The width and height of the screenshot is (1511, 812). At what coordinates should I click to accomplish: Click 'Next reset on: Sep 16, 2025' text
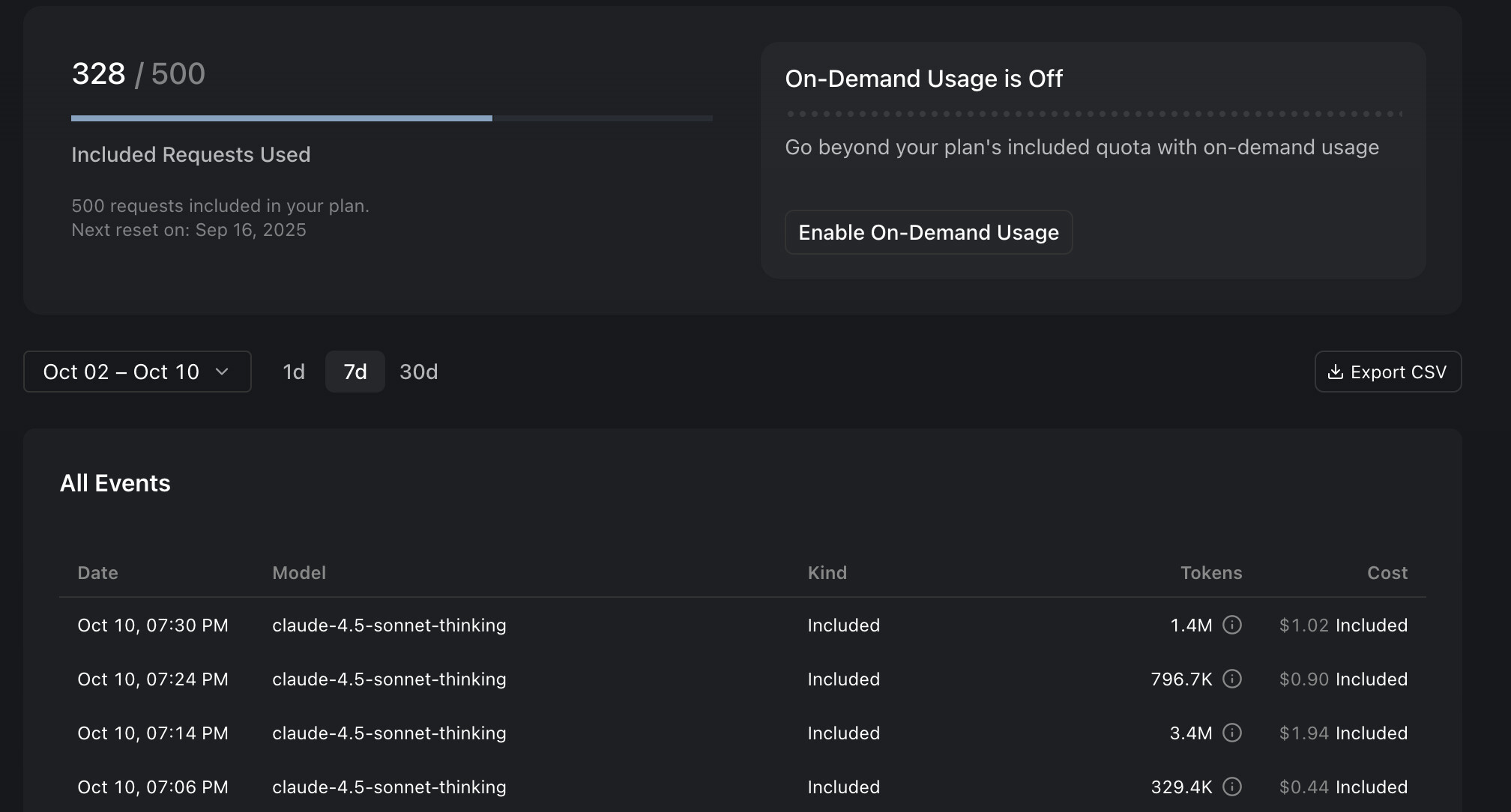(x=189, y=230)
